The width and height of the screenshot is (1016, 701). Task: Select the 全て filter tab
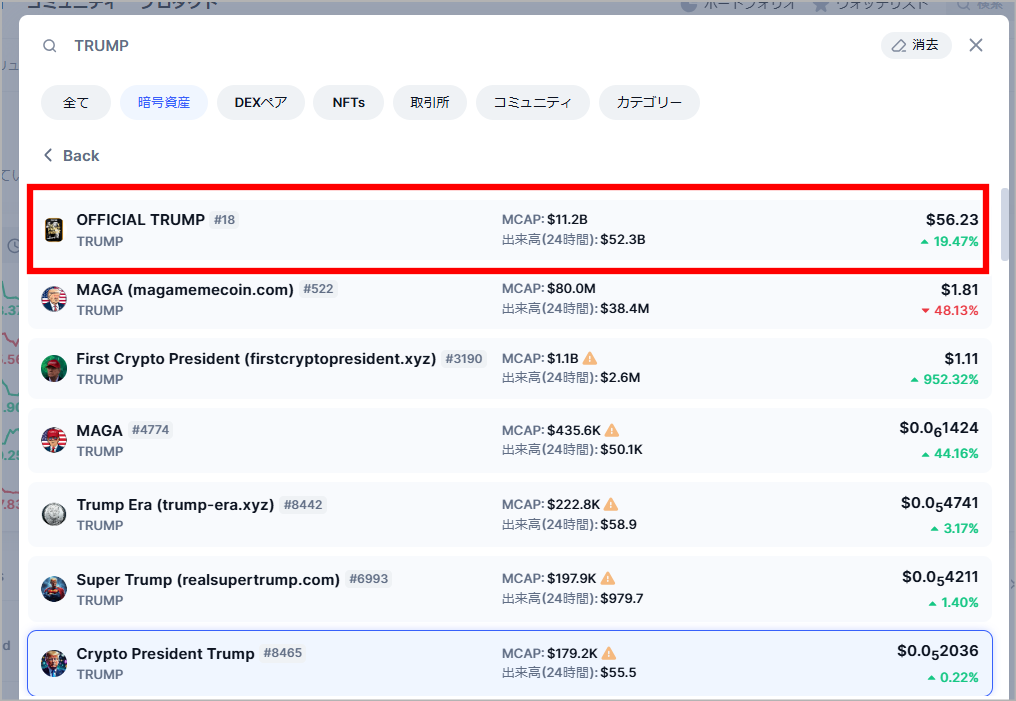[x=76, y=102]
